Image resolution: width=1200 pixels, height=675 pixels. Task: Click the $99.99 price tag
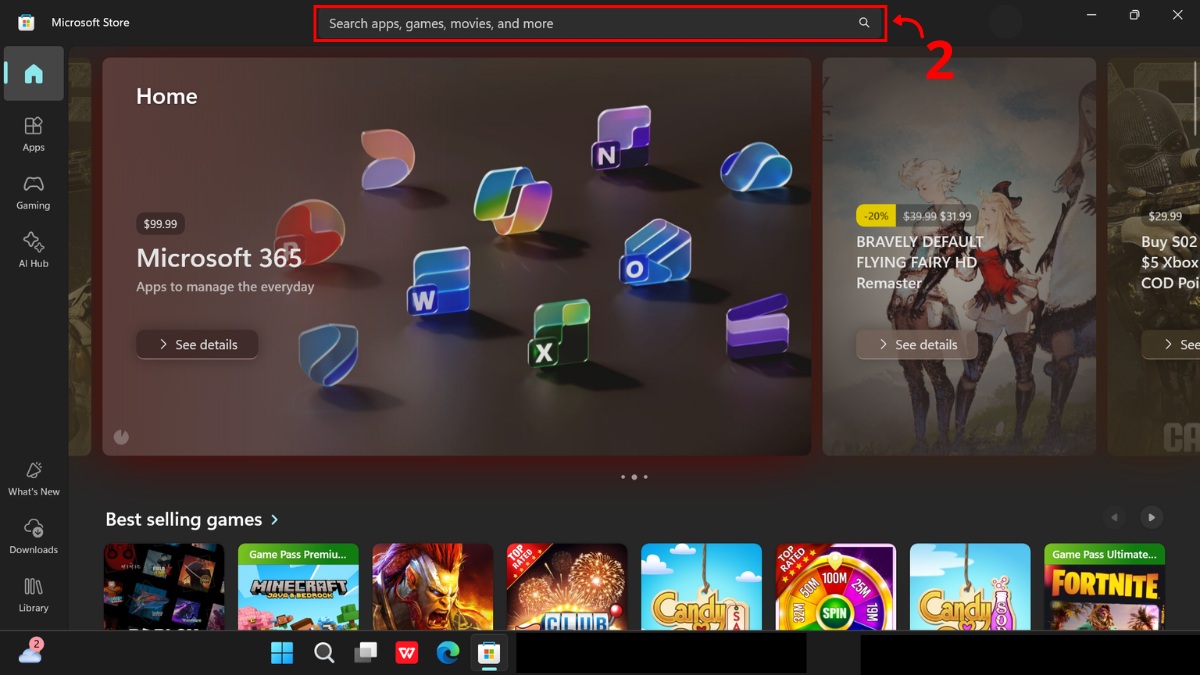click(x=161, y=224)
